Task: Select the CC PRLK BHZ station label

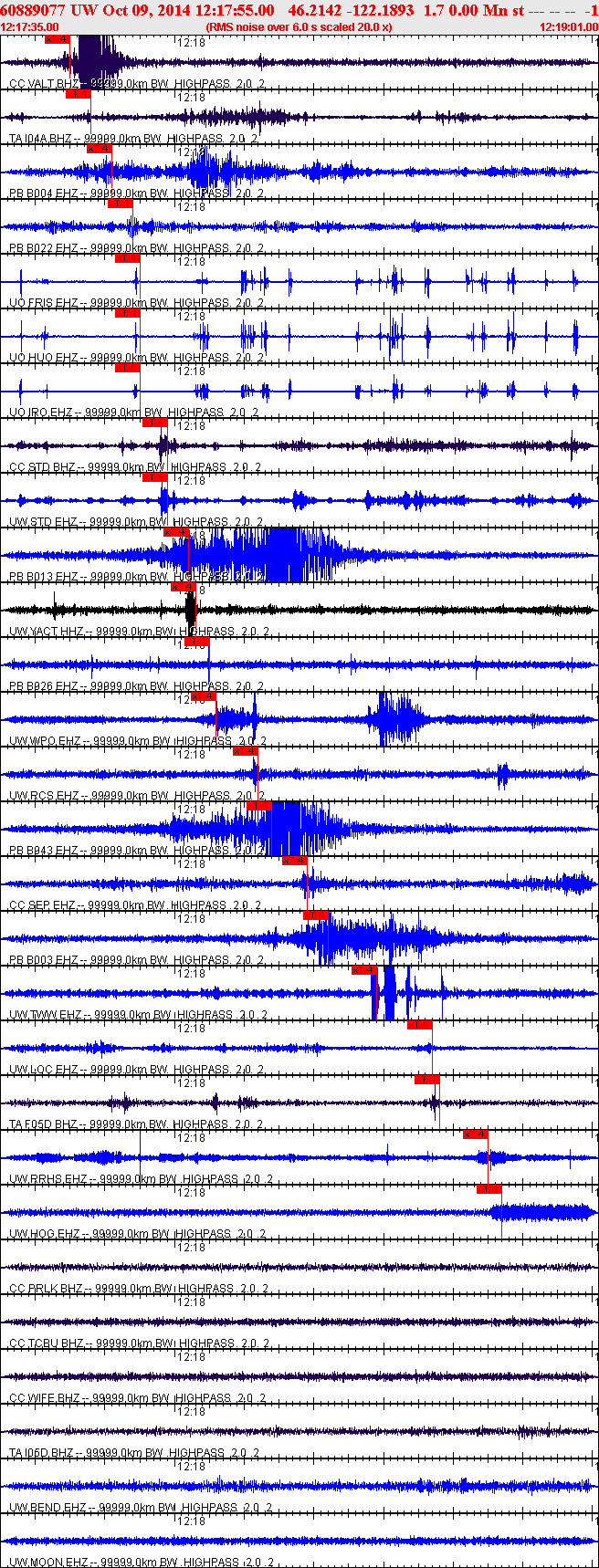Action: point(47,1289)
